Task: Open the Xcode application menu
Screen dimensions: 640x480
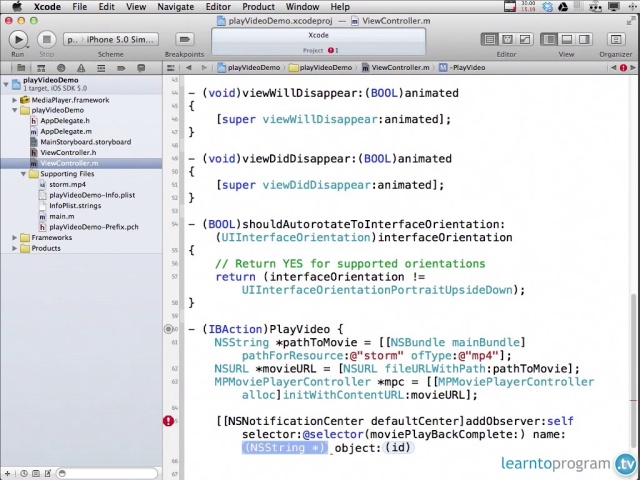Action: [47, 7]
